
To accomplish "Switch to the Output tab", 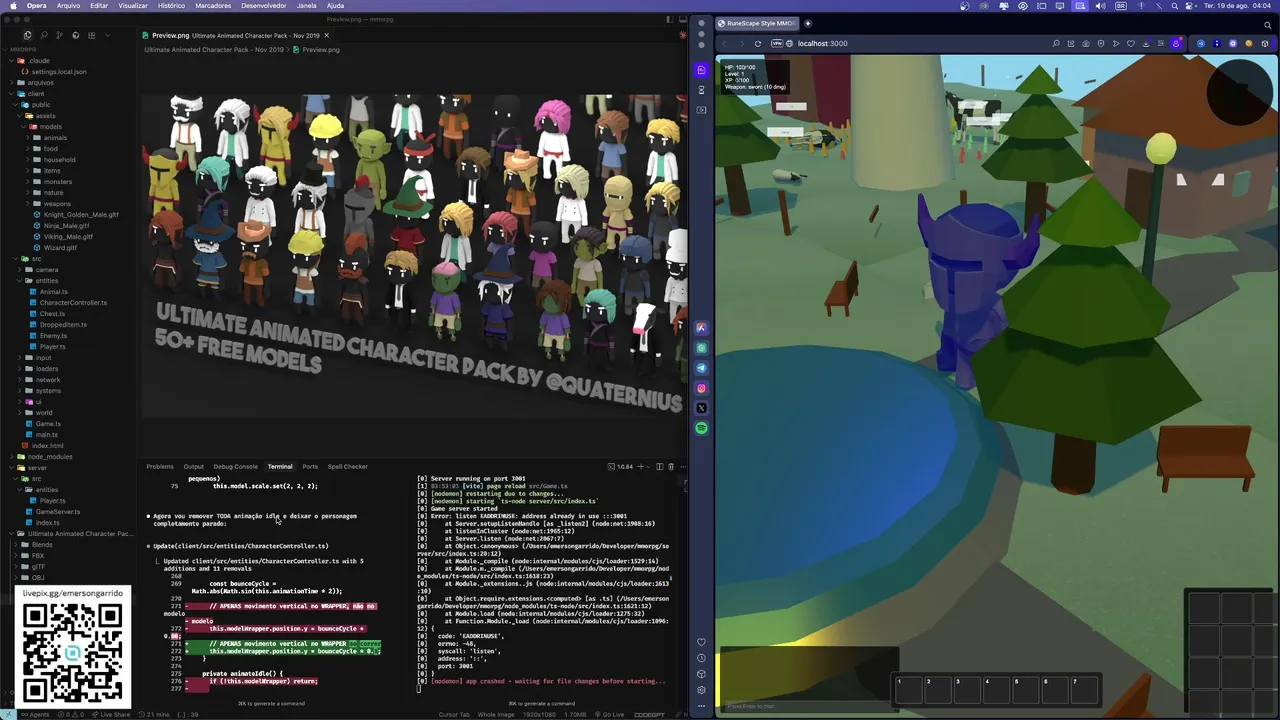I will 194,466.
